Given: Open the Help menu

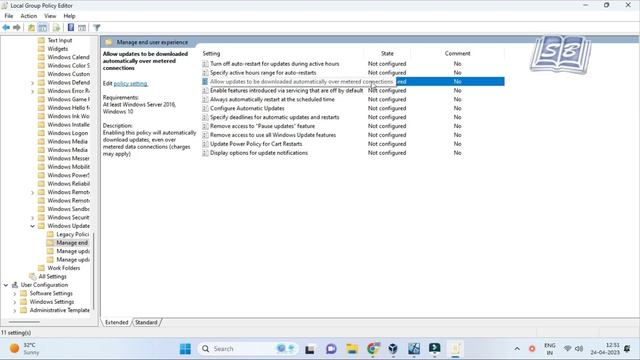Looking at the screenshot, I should tap(69, 16).
